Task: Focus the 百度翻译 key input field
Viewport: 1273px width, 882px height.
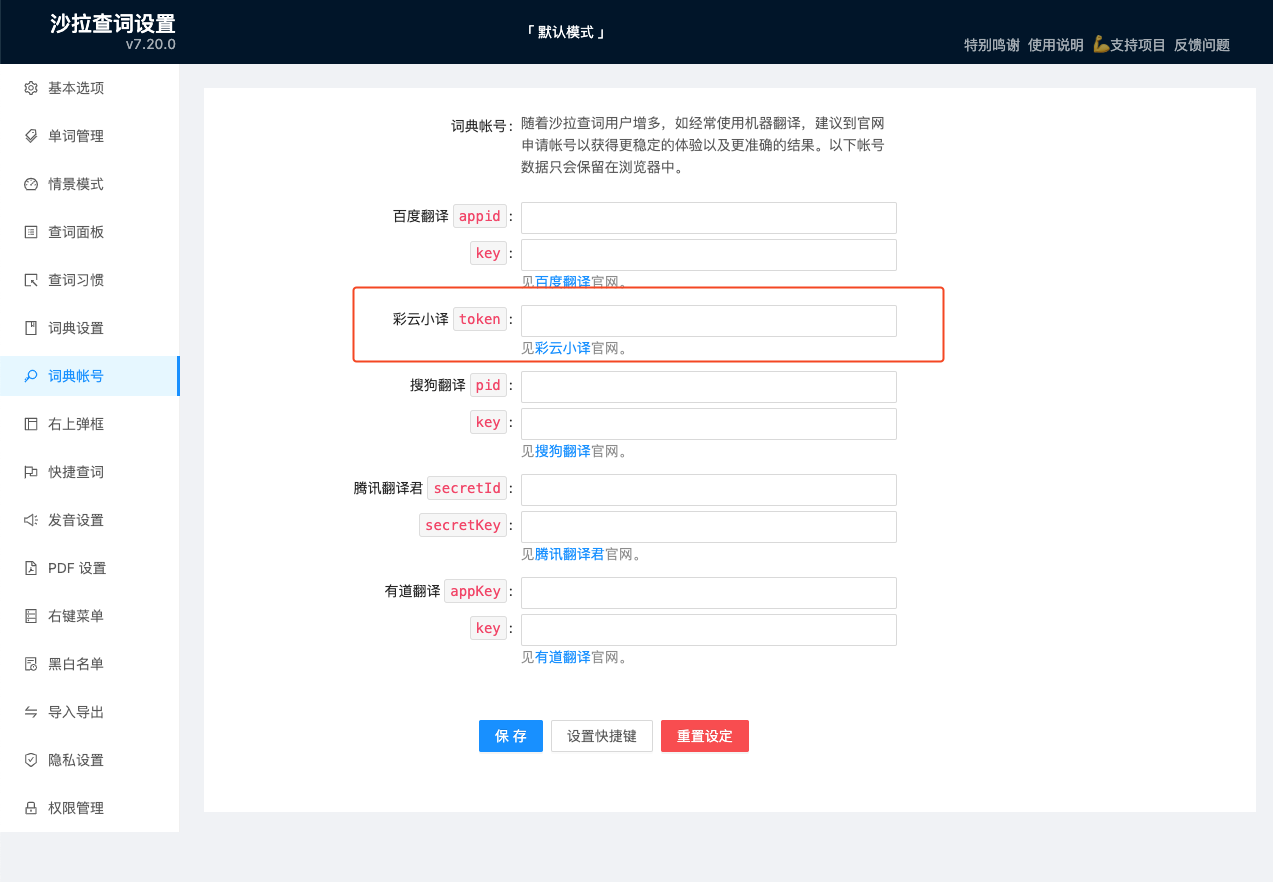Action: [709, 255]
